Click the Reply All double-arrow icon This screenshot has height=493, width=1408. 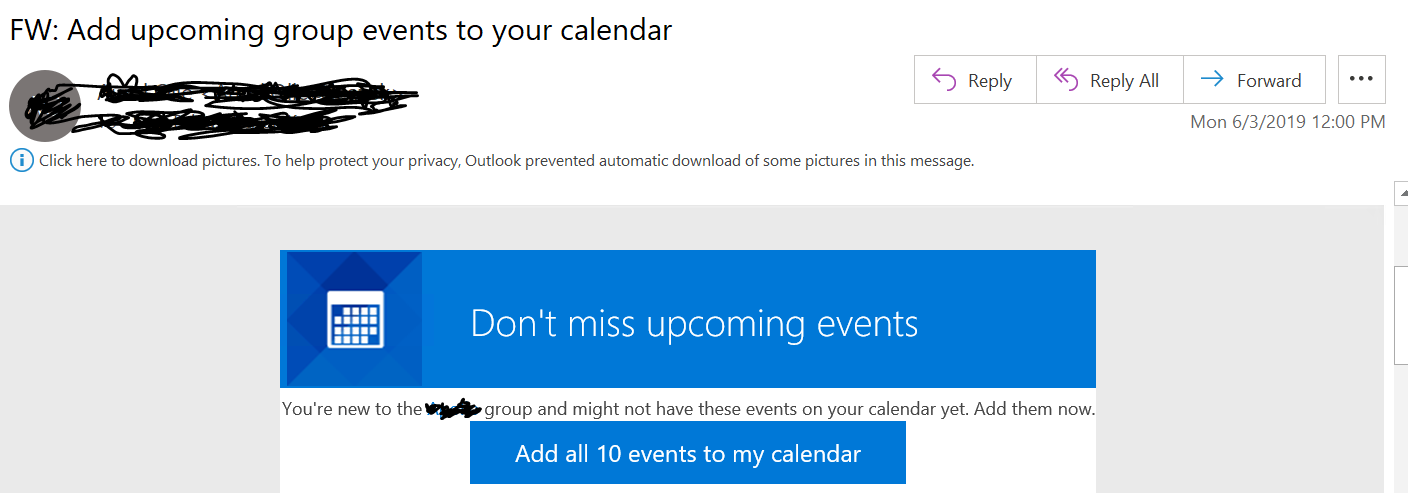point(1066,80)
